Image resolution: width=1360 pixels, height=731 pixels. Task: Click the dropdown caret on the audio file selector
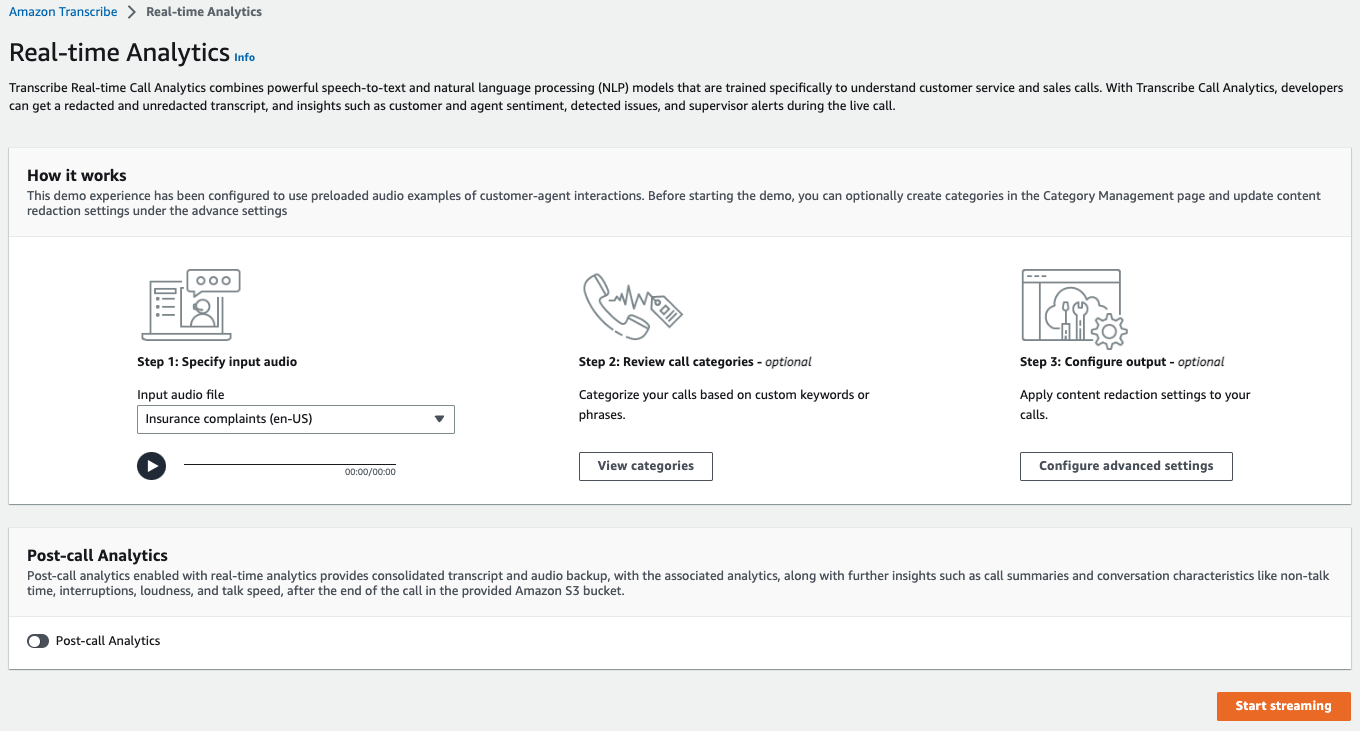tap(439, 419)
